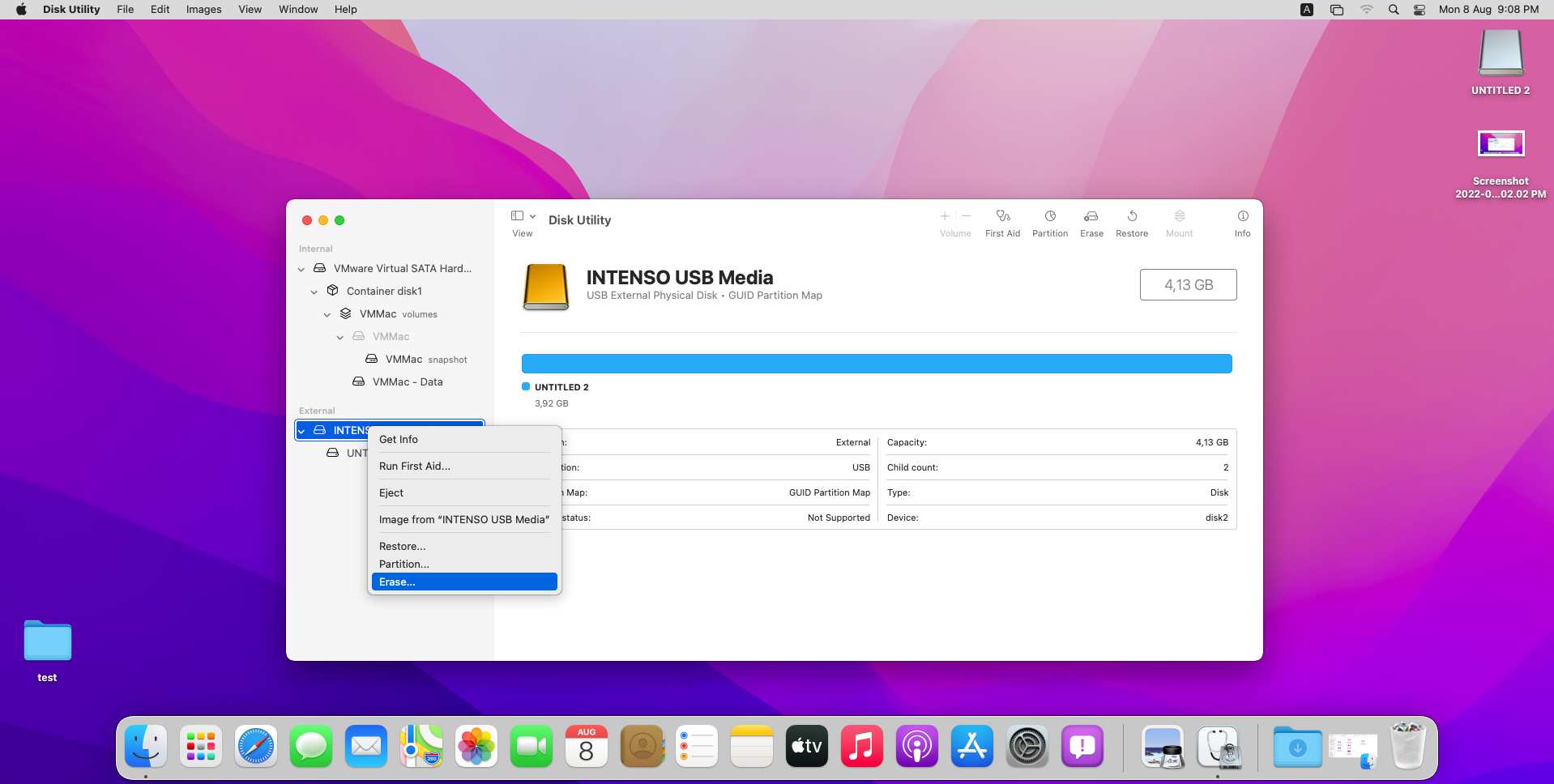Open Launchpad from the Dock
Screen dimensions: 1554x784
tap(201, 746)
